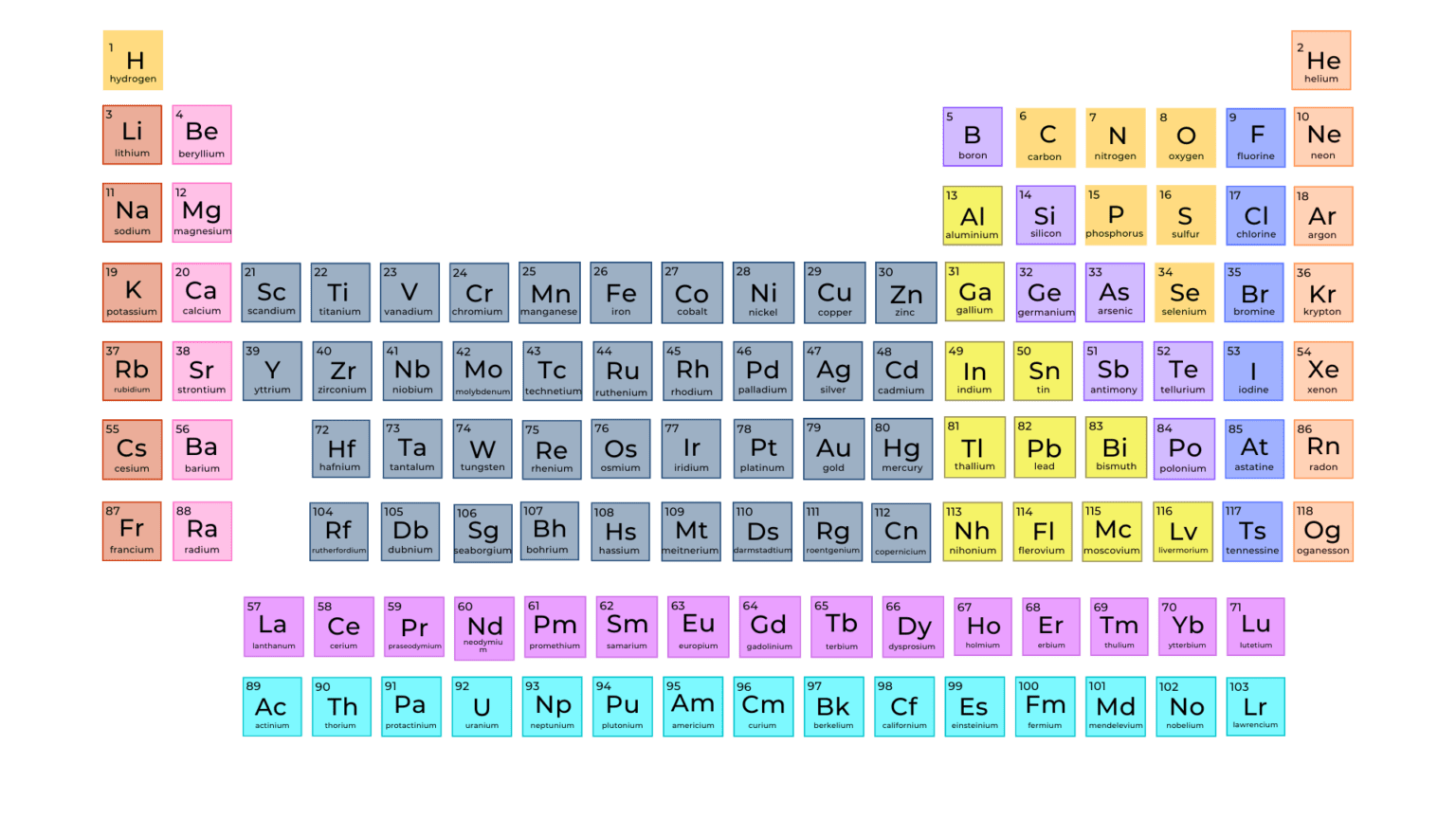1456x819 pixels.
Task: Click the Tennessine tile
Action: click(1252, 532)
